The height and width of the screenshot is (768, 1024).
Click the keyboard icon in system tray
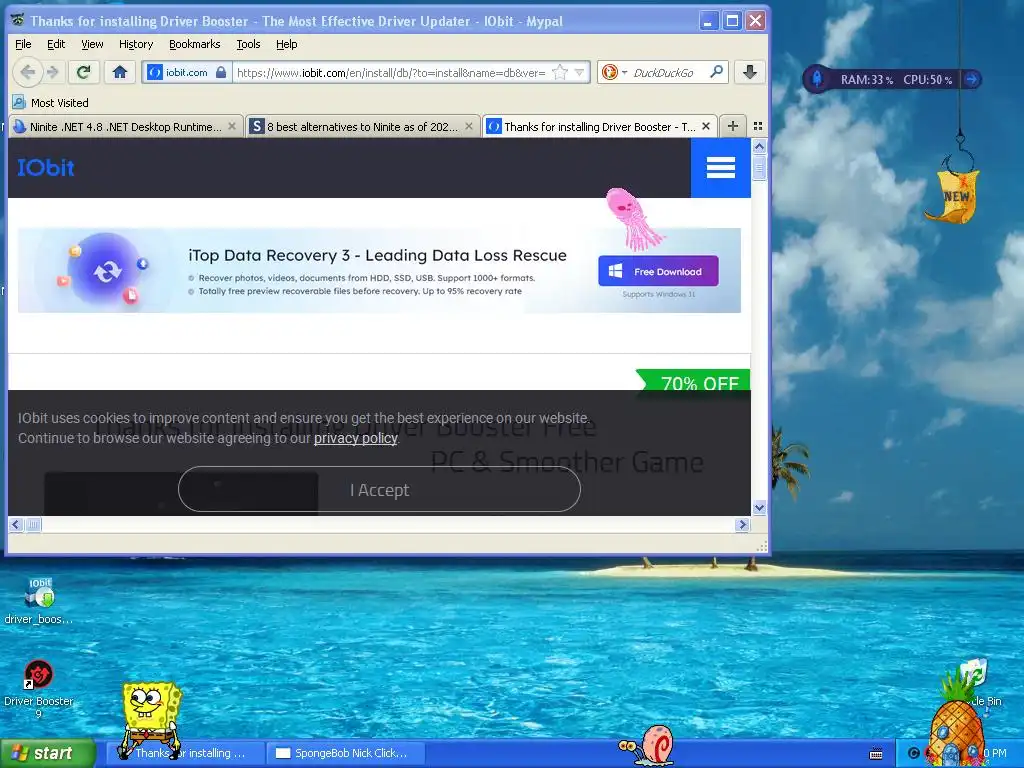coord(876,754)
